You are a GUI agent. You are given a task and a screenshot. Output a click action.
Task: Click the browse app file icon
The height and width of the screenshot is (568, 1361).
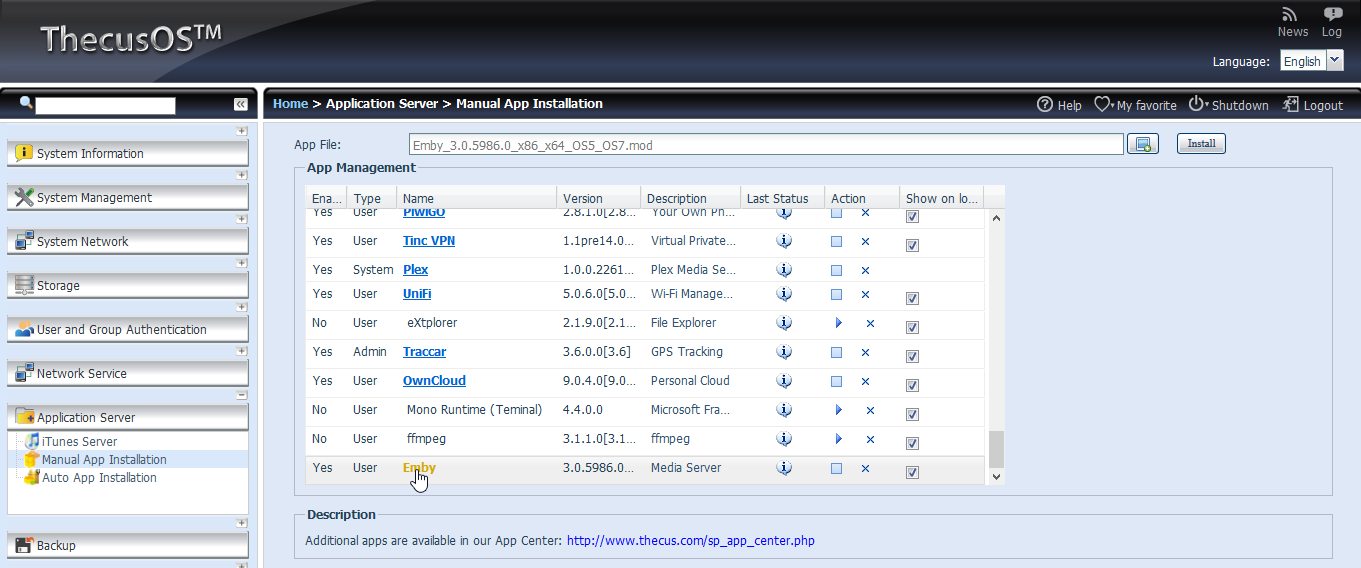tap(1143, 144)
